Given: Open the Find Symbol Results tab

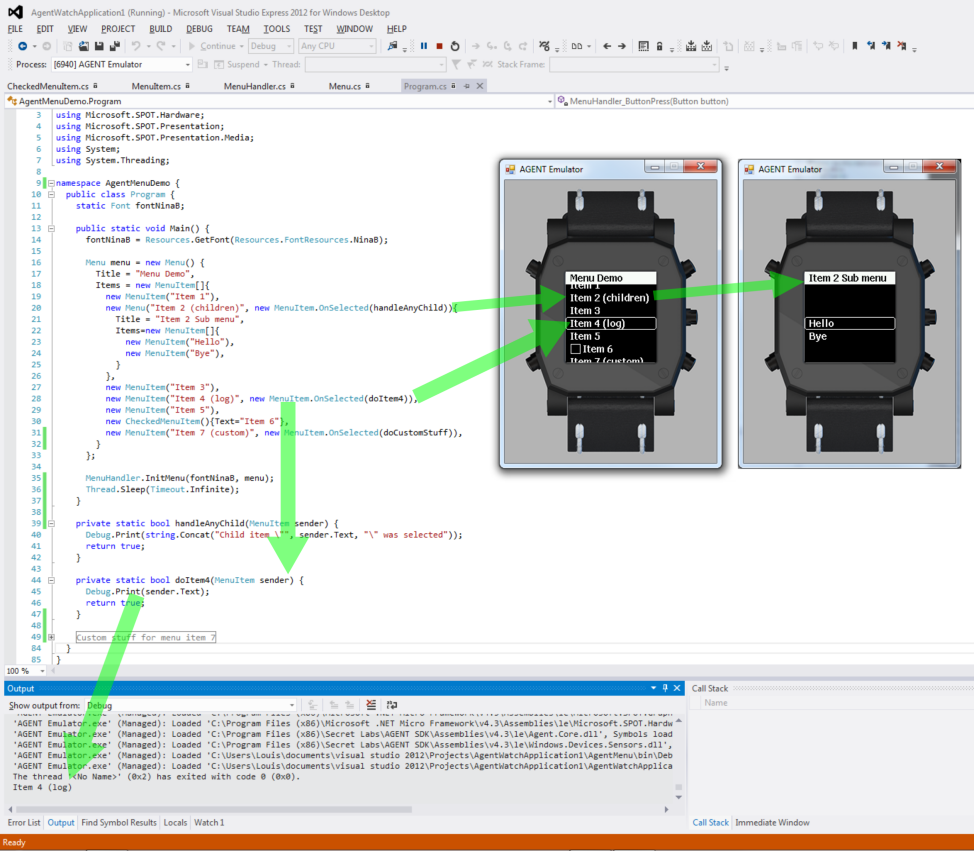Looking at the screenshot, I should (x=119, y=822).
